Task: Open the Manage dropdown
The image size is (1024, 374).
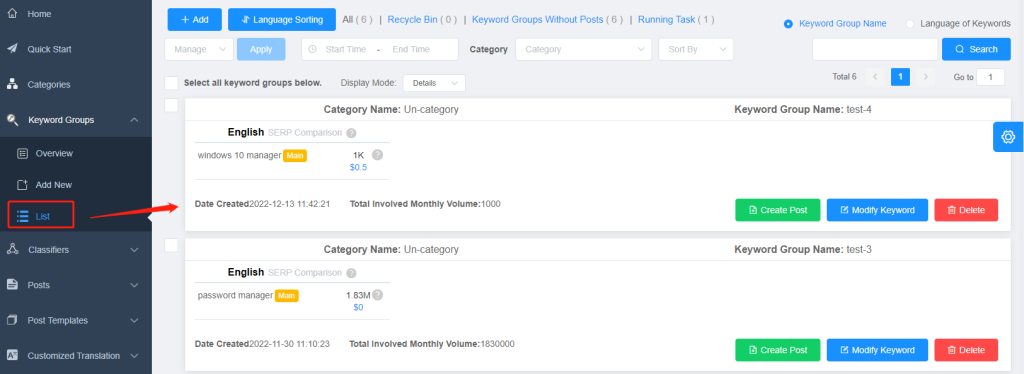Action: (x=199, y=50)
